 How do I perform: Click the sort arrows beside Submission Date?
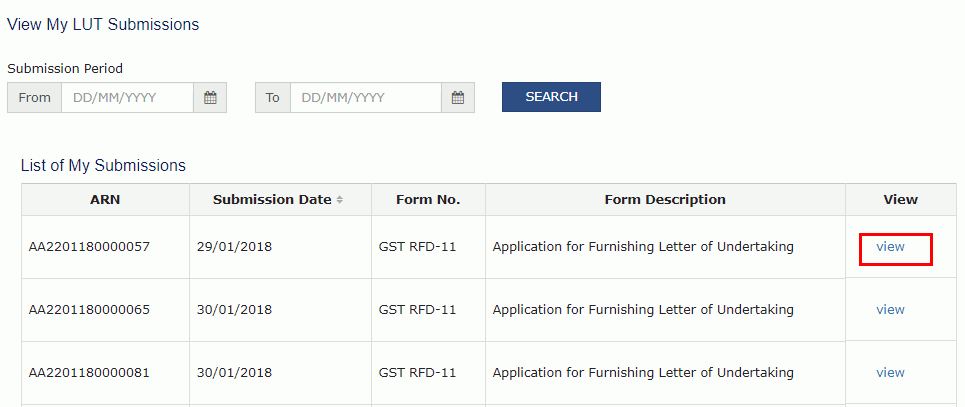(340, 200)
